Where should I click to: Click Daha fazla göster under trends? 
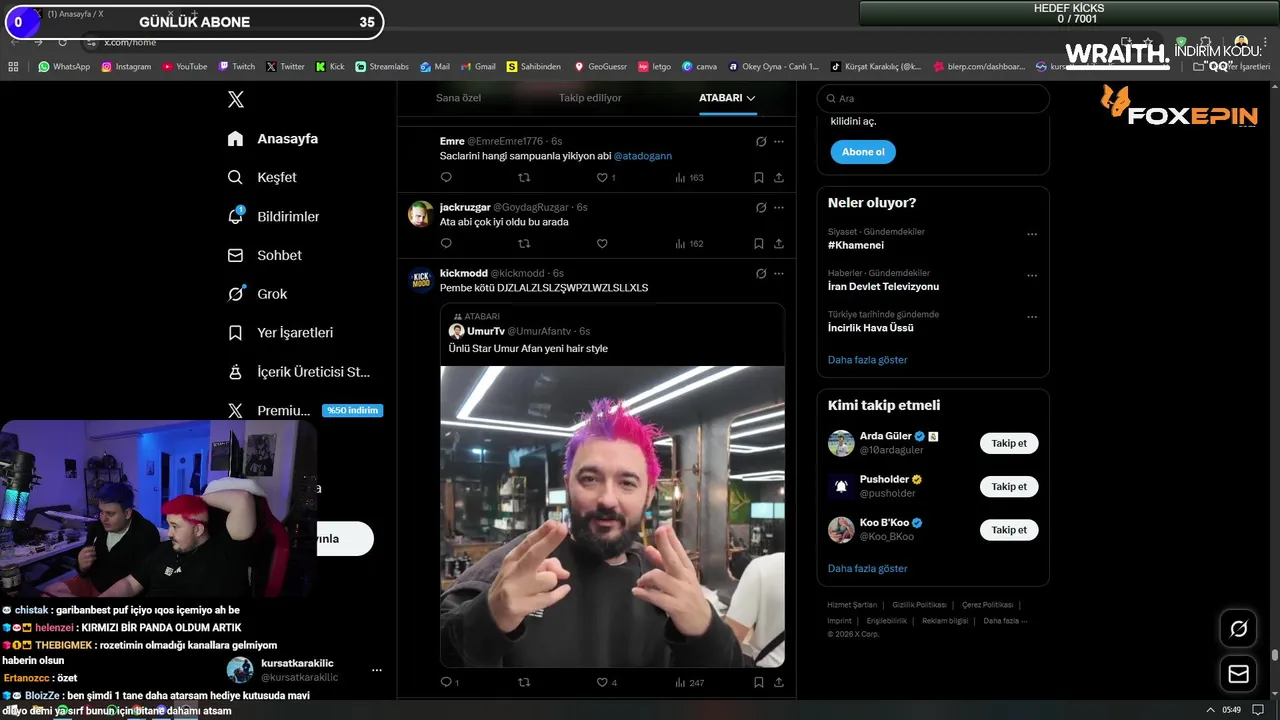point(867,360)
